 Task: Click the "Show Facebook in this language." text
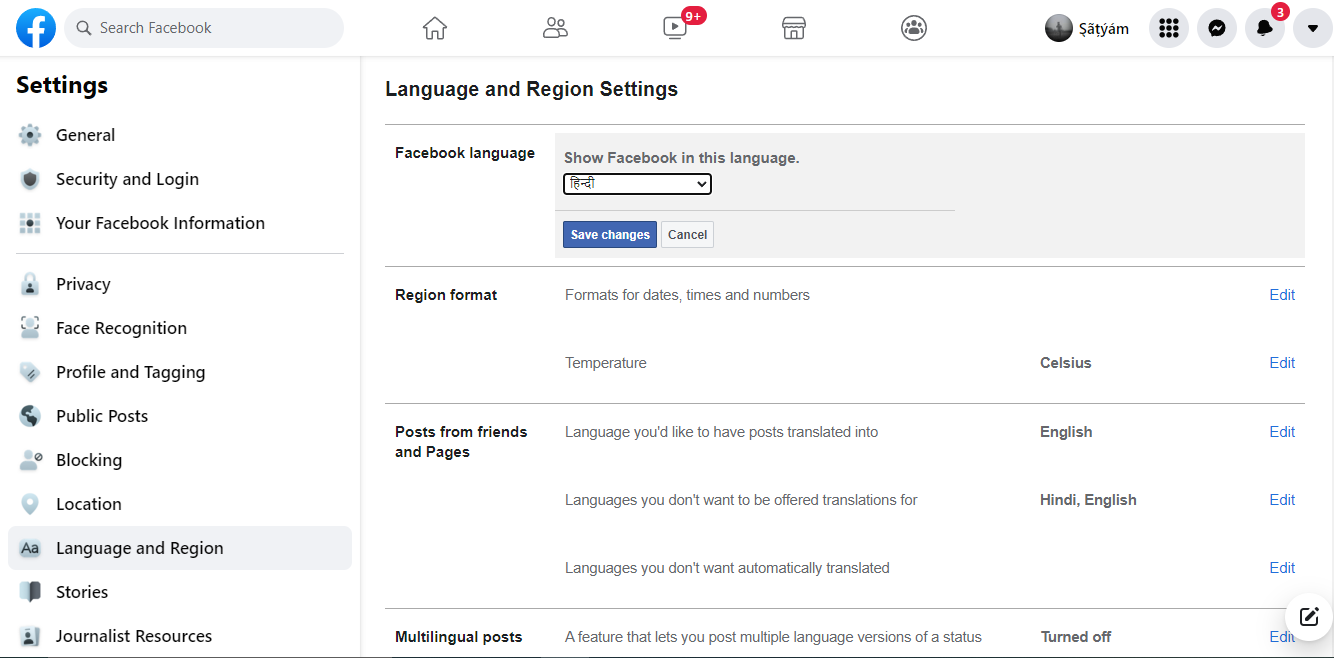[x=682, y=158]
